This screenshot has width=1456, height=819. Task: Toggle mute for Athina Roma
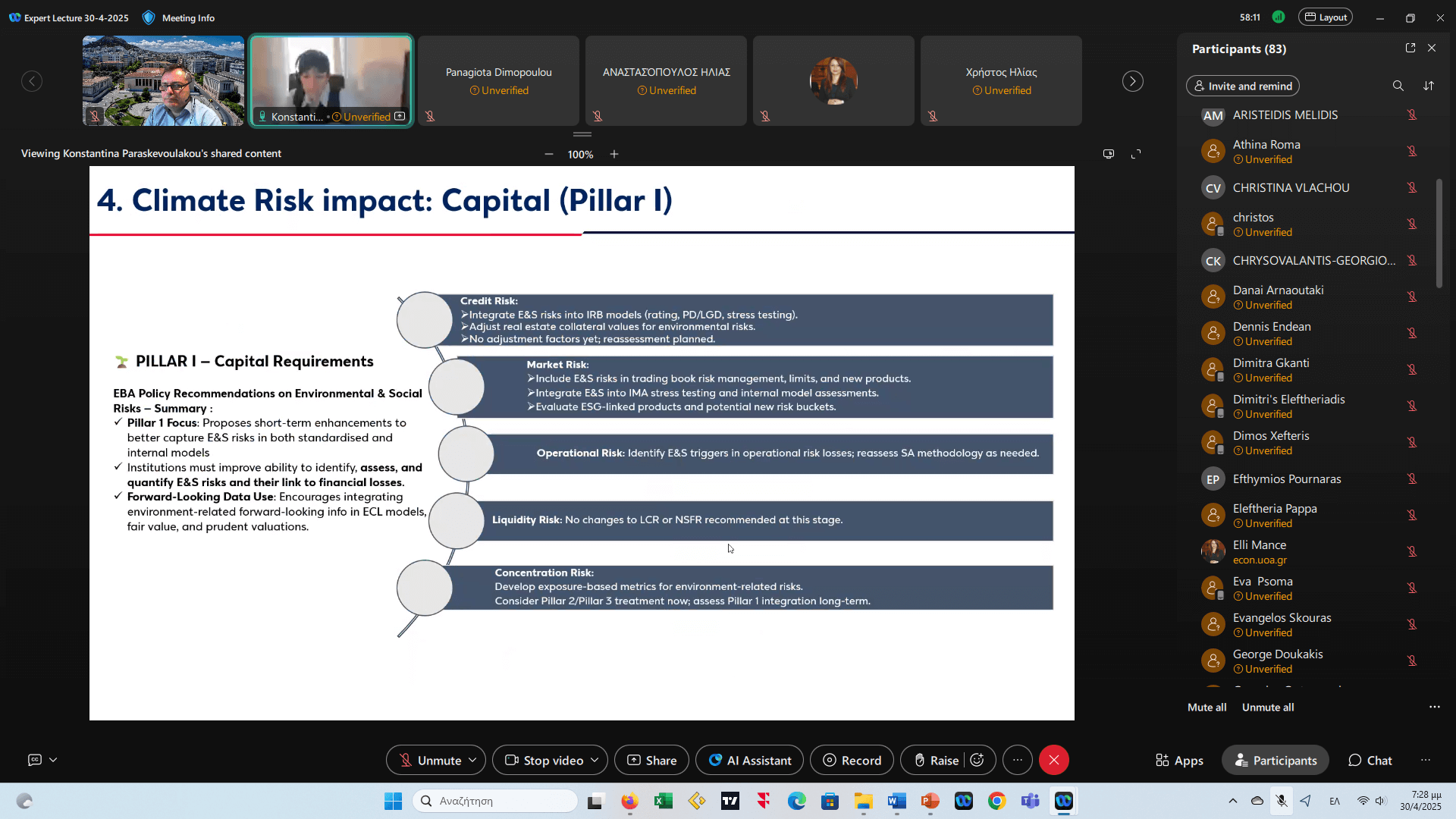[x=1412, y=151]
